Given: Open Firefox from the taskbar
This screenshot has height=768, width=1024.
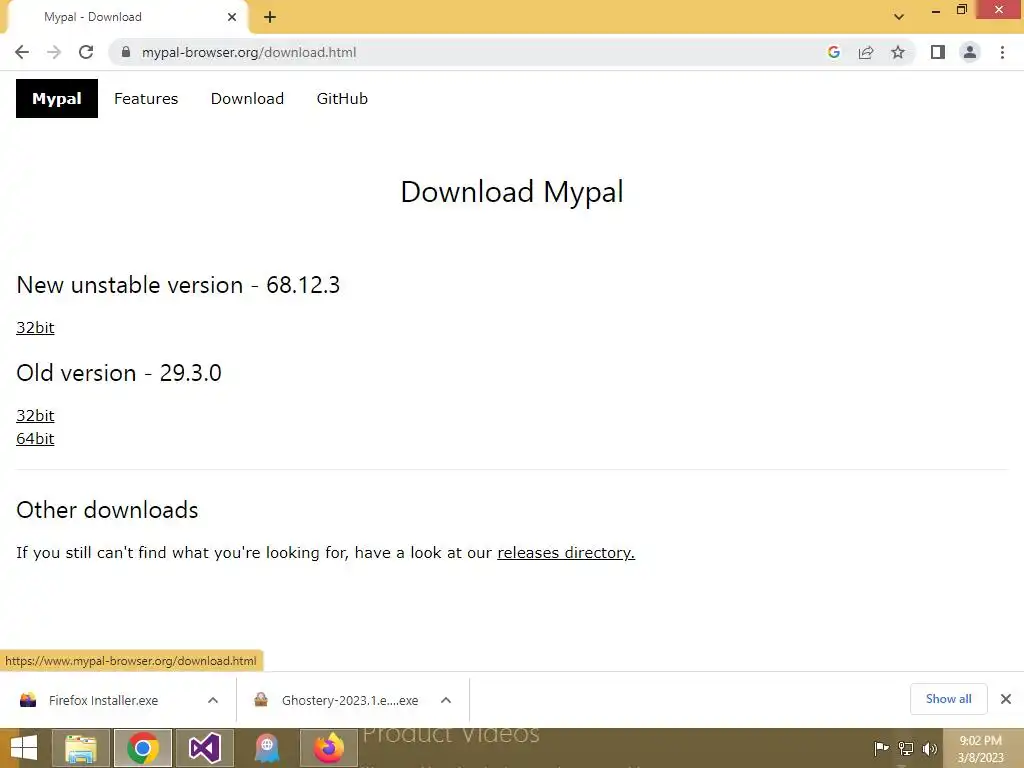Looking at the screenshot, I should pyautogui.click(x=328, y=748).
